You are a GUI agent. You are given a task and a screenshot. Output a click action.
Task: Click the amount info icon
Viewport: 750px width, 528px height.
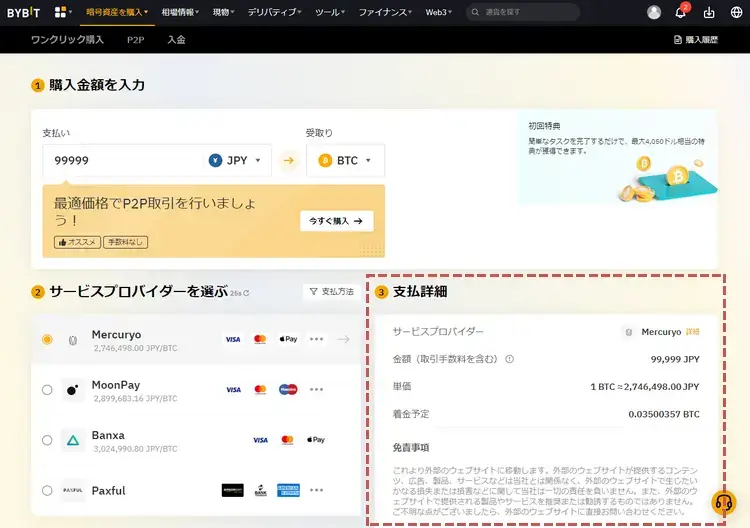[x=509, y=359]
